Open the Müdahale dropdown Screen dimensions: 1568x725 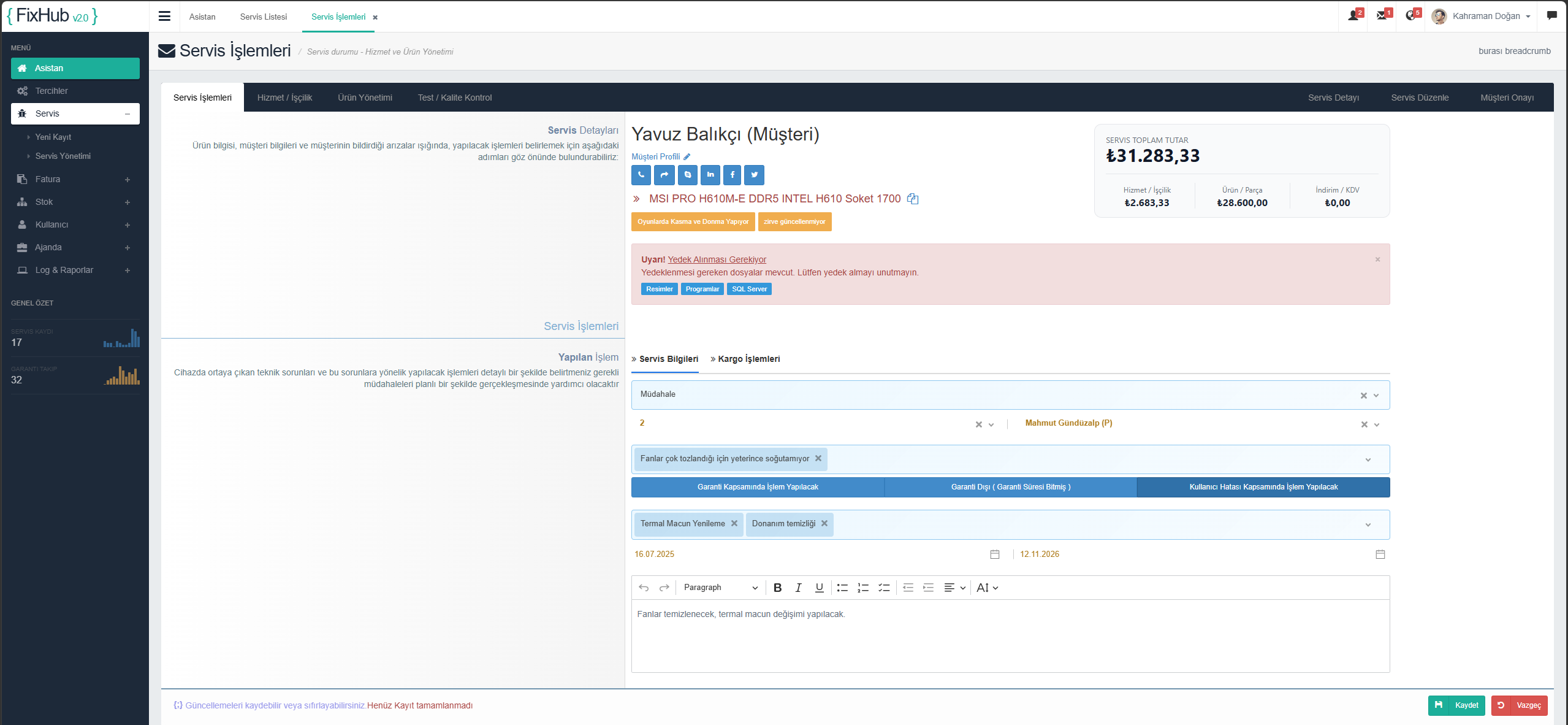1376,396
